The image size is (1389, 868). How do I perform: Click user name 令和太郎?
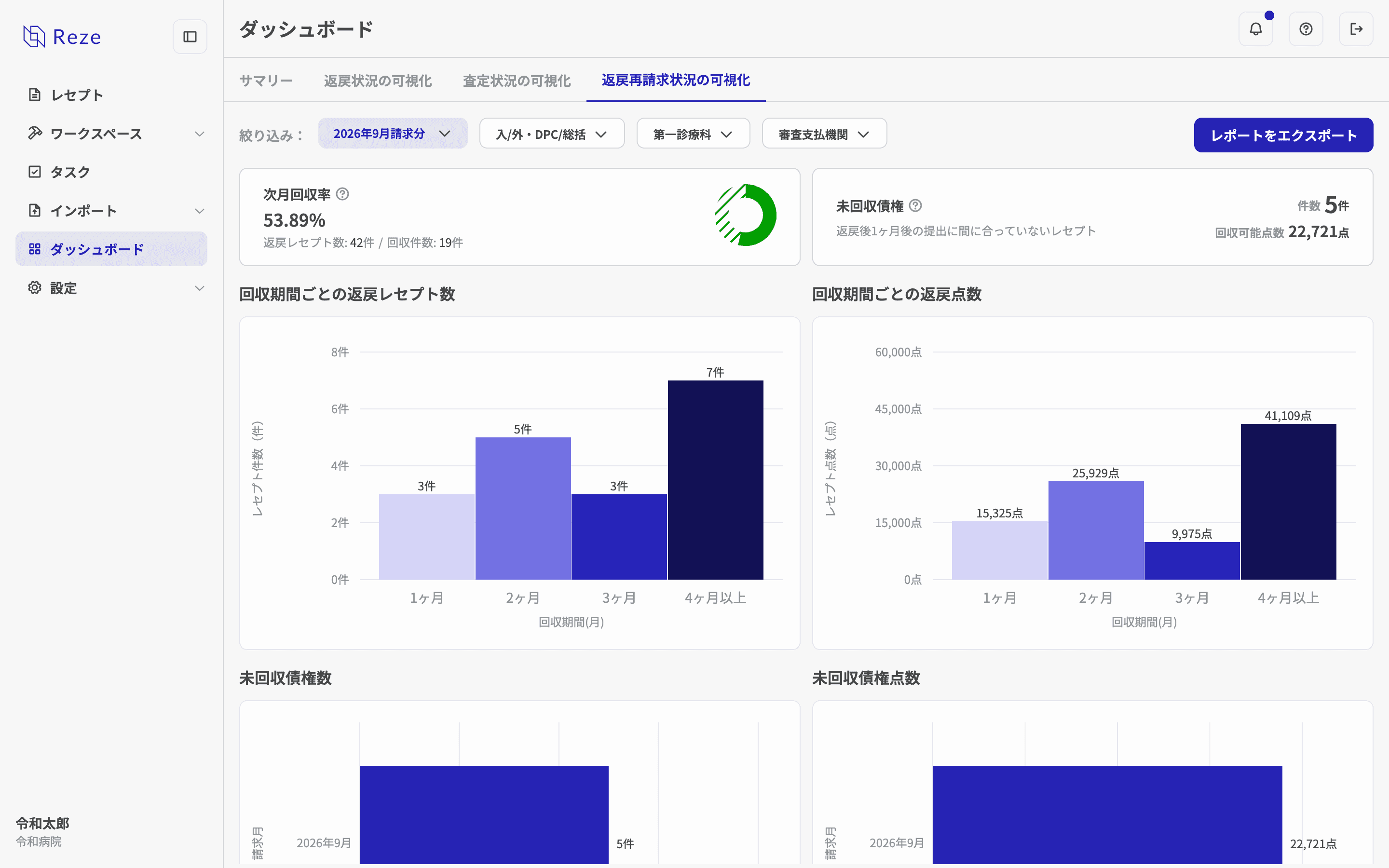[42, 823]
